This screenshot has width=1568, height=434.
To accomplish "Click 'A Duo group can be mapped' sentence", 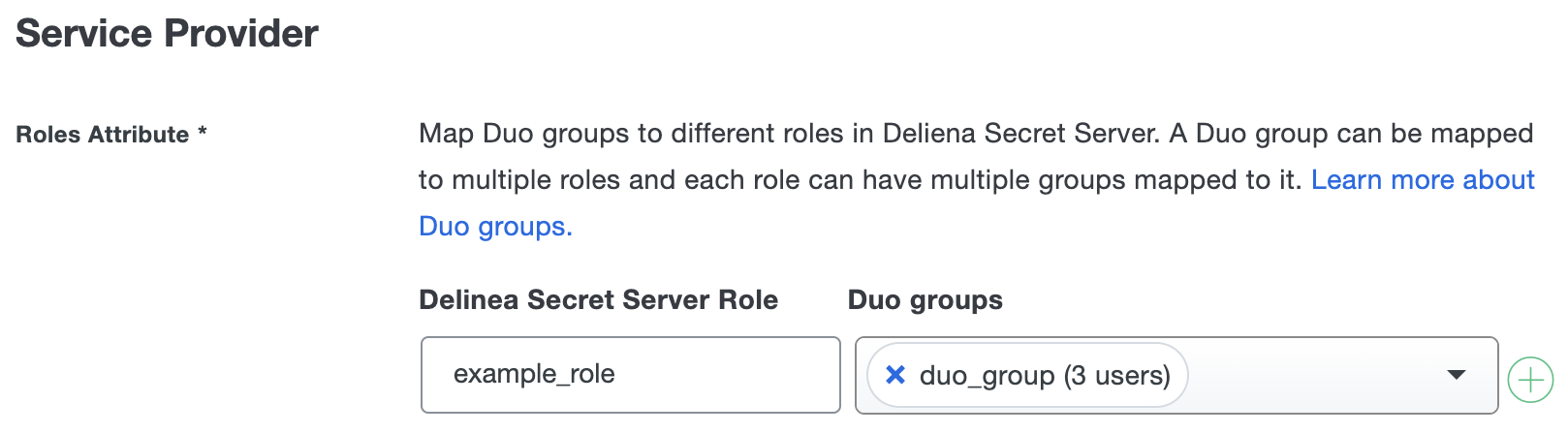I will (x=1351, y=134).
